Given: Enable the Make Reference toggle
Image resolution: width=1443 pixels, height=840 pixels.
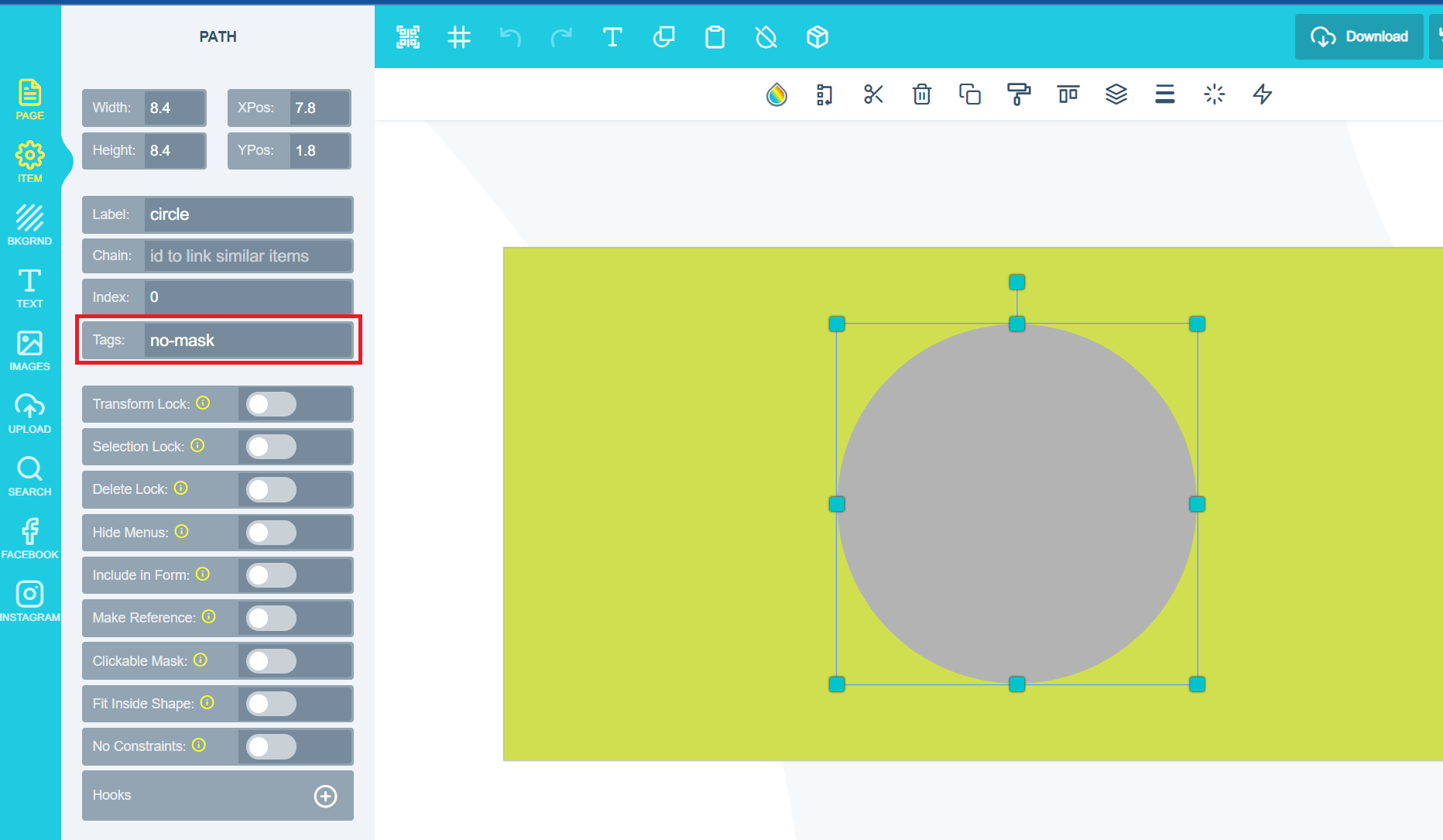Looking at the screenshot, I should 271,618.
